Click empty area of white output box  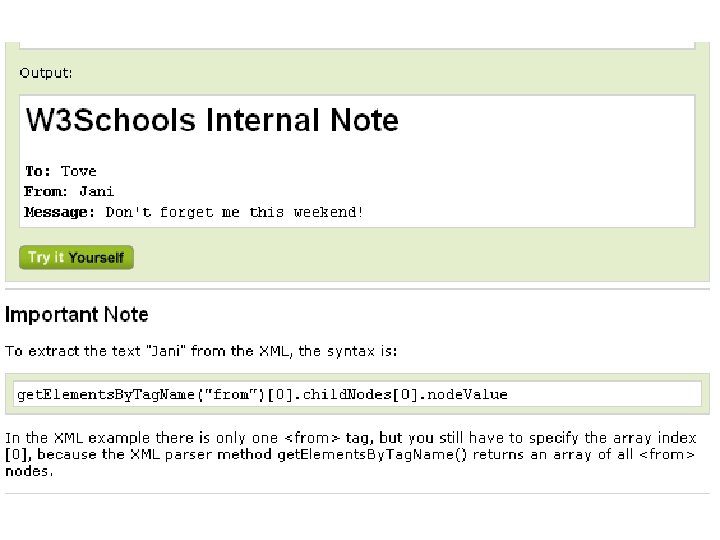528,184
